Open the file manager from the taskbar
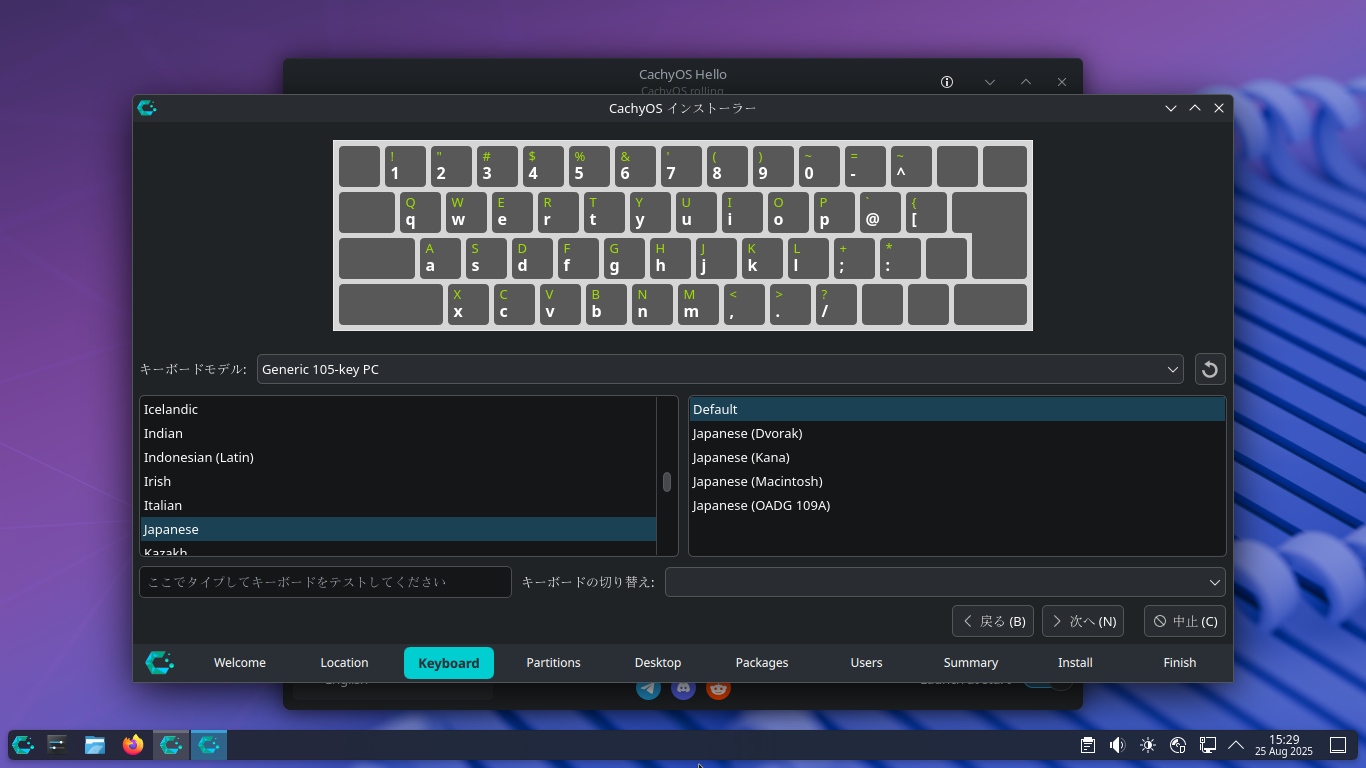1366x768 pixels. tap(95, 745)
